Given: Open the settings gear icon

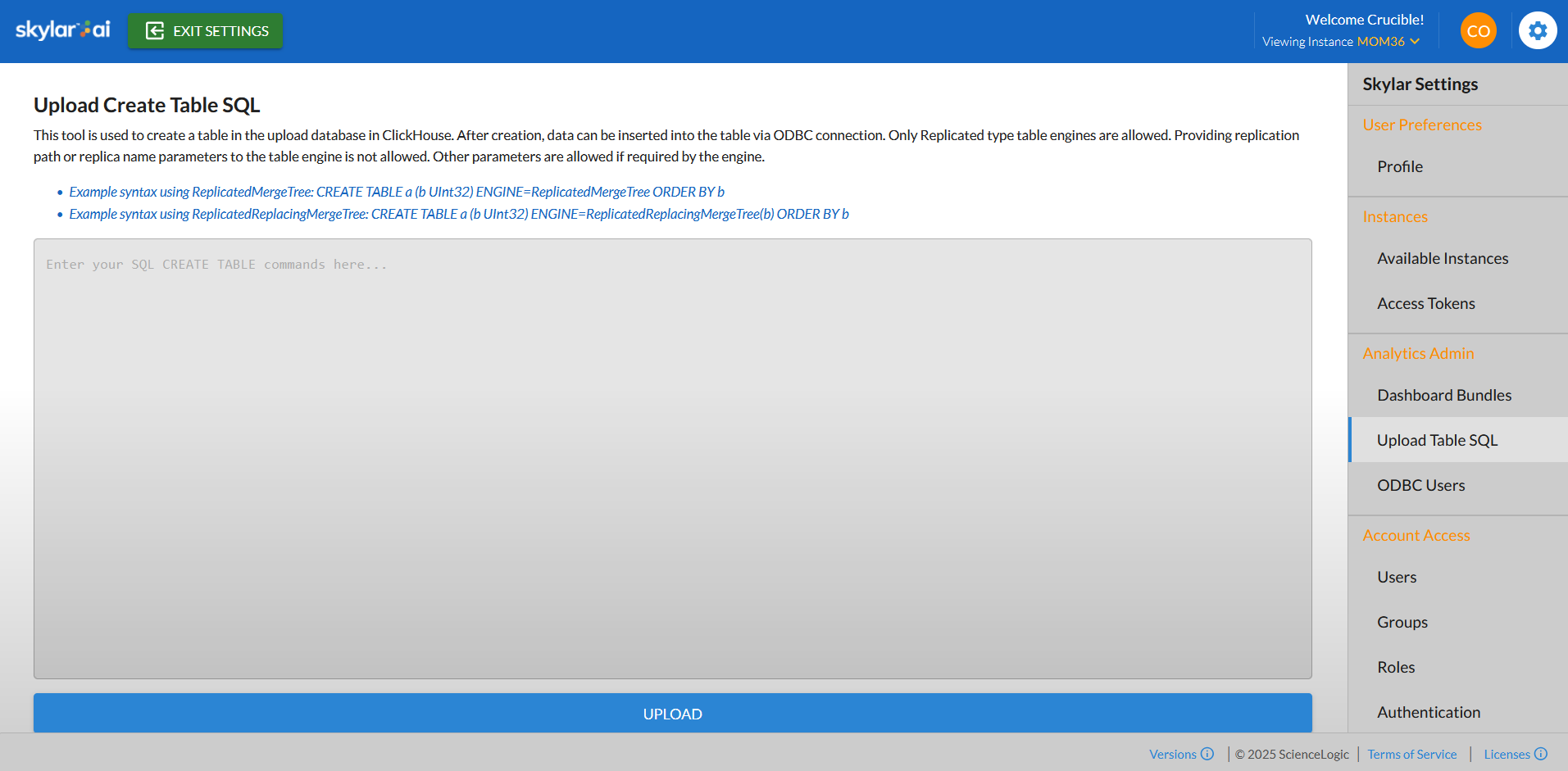Looking at the screenshot, I should click(1538, 30).
